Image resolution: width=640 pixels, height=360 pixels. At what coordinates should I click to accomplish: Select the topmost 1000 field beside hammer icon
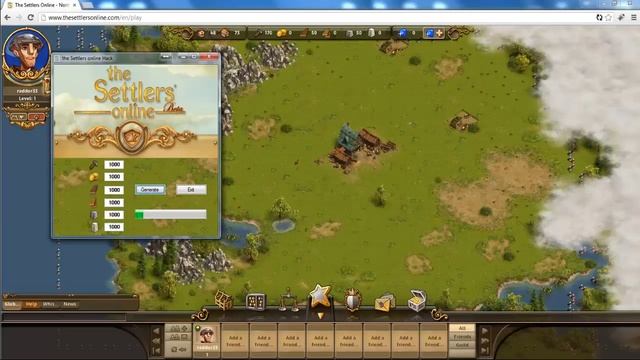pyautogui.click(x=114, y=164)
